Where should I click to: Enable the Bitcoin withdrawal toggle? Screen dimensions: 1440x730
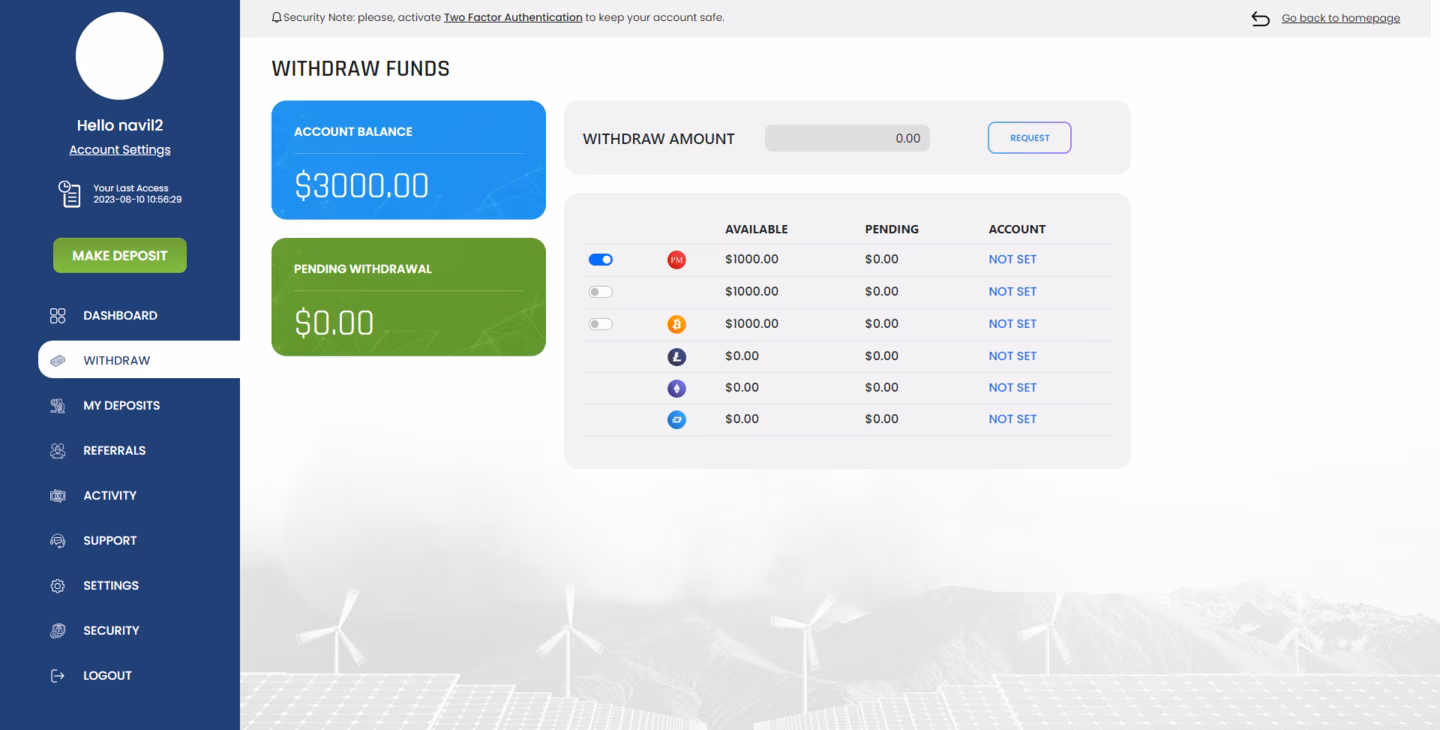pyautogui.click(x=600, y=324)
